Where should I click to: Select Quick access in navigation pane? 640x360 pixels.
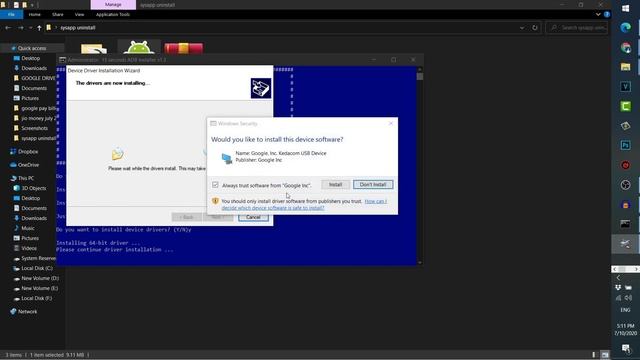click(32, 48)
